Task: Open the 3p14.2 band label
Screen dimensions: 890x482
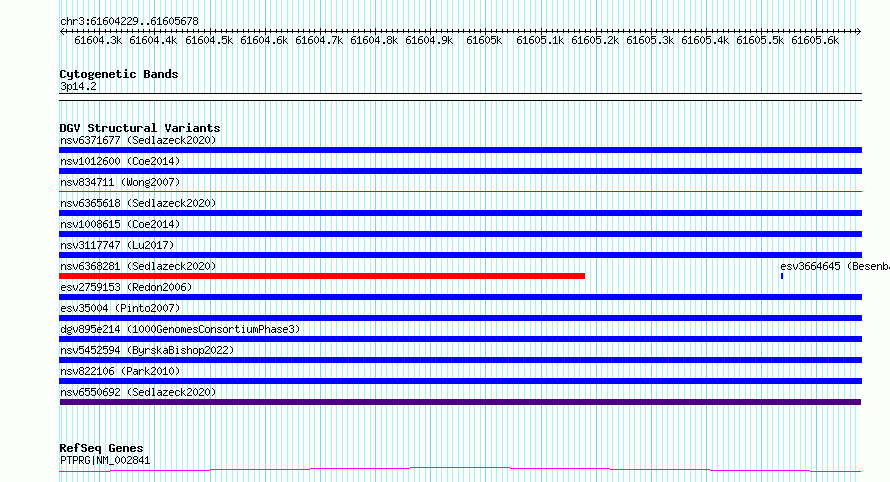Action: (x=78, y=86)
